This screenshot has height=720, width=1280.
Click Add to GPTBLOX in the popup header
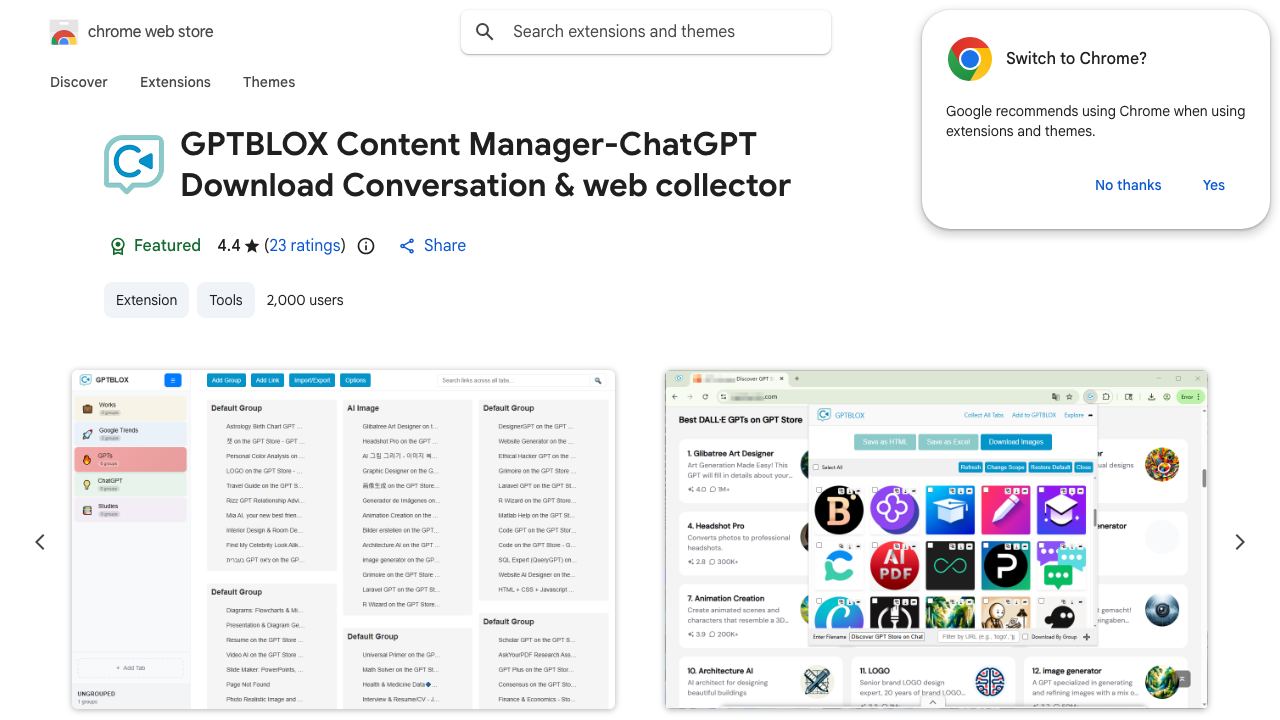[1034, 415]
